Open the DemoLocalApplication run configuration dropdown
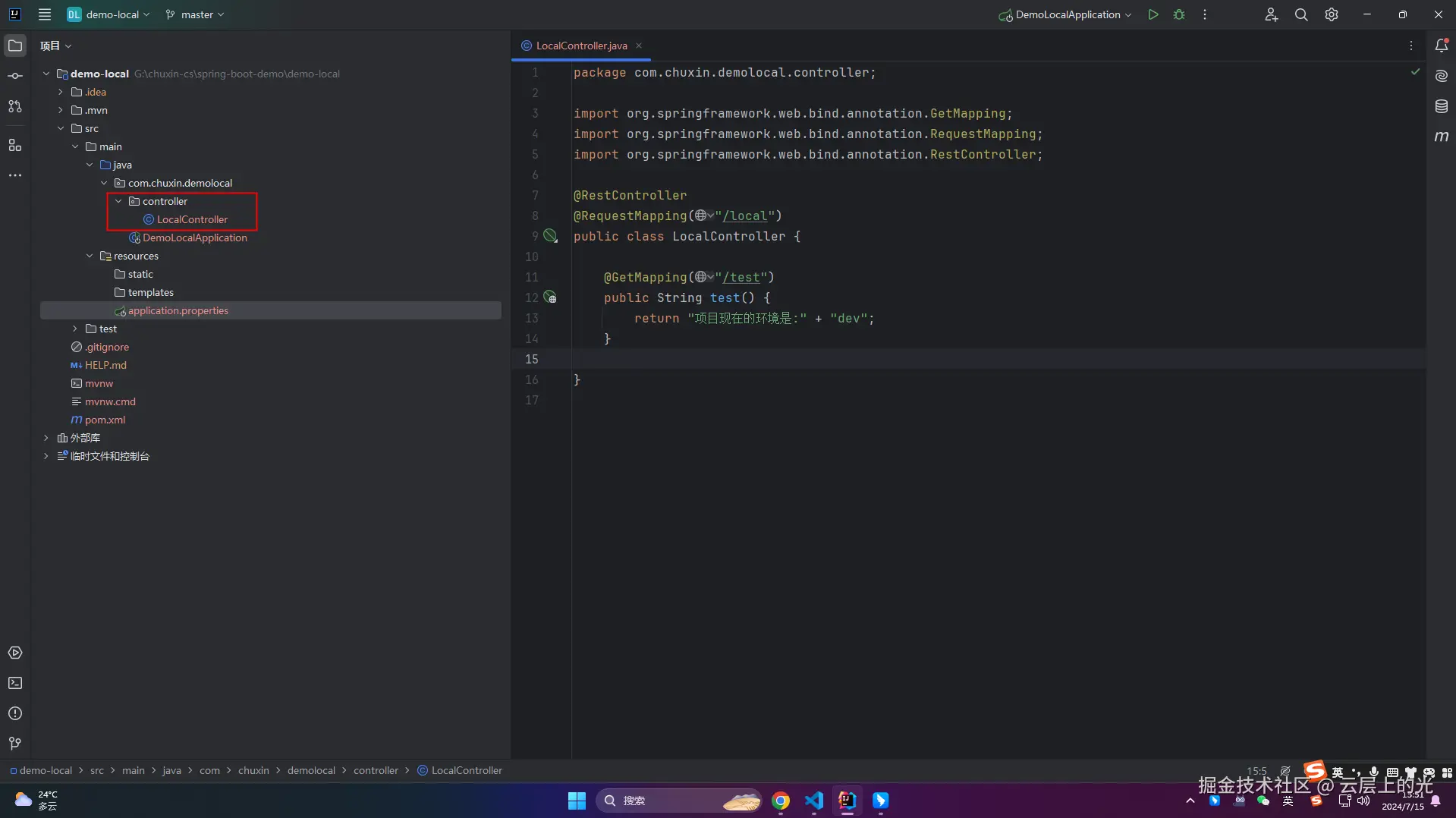1456x818 pixels. (x=1065, y=14)
